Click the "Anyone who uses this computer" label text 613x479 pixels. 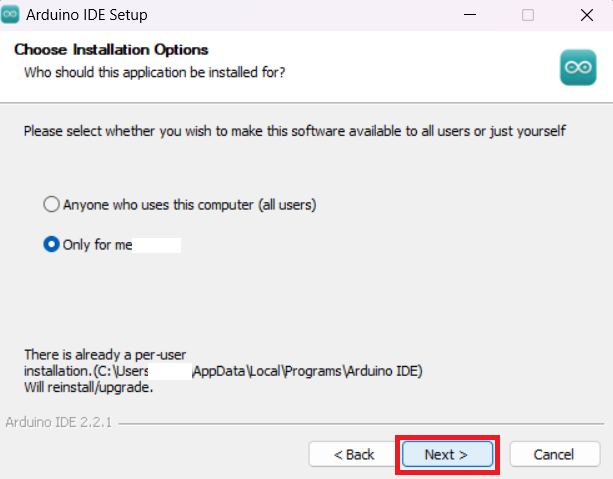coord(189,204)
